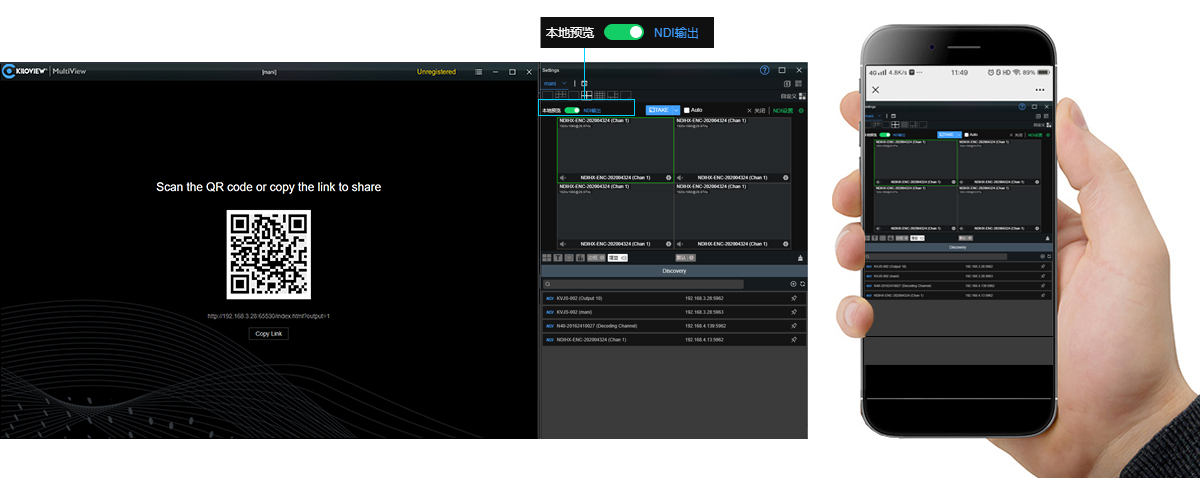Mute the top-right preview cell speaker
The width and height of the screenshot is (1200, 478).
point(680,177)
